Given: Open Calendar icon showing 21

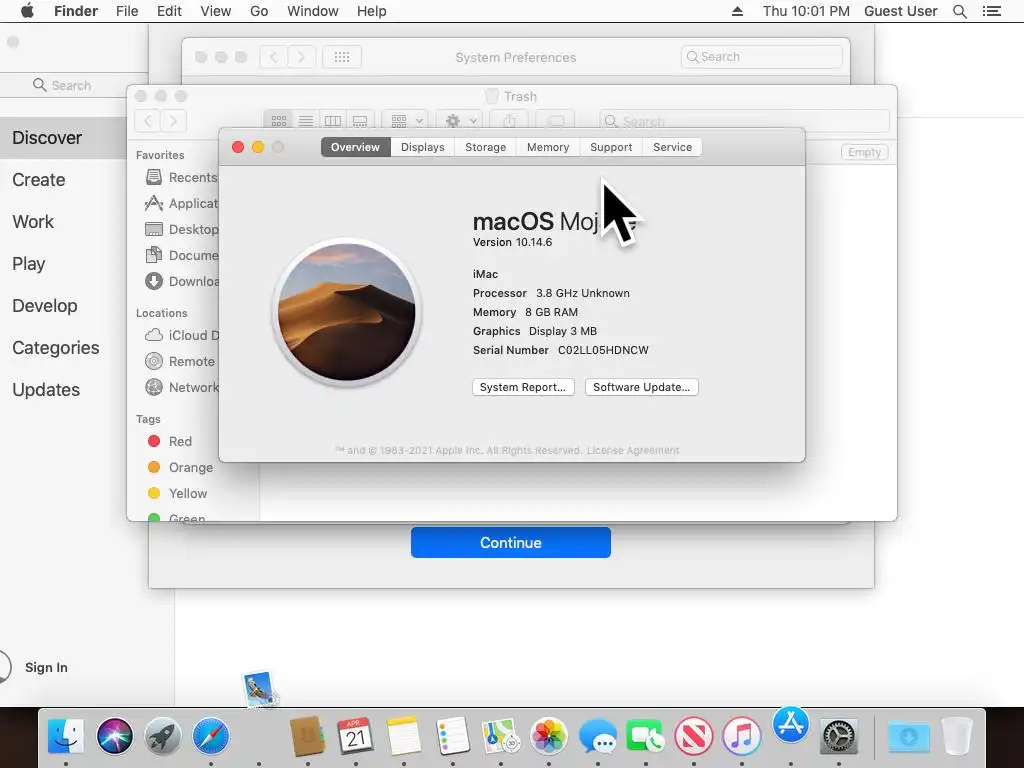Looking at the screenshot, I should pyautogui.click(x=355, y=736).
